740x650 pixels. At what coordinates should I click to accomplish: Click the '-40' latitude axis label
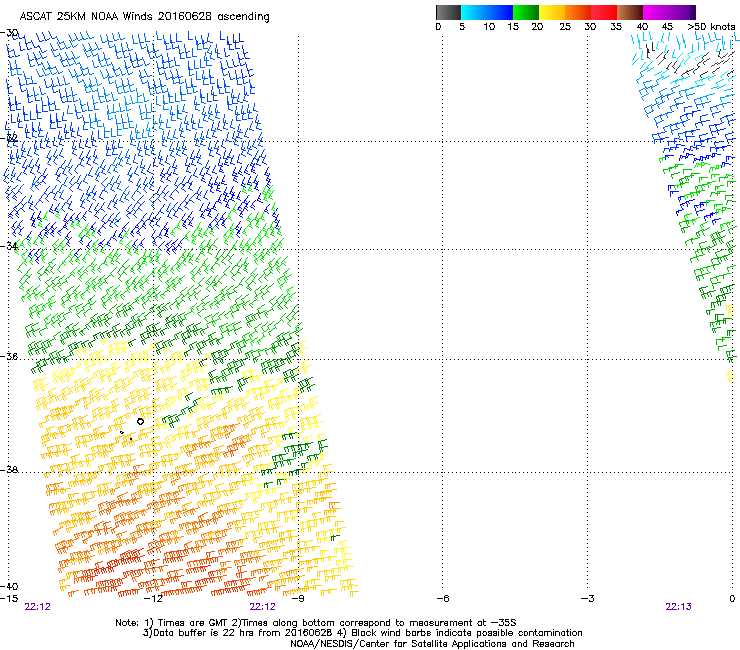click(x=9, y=586)
